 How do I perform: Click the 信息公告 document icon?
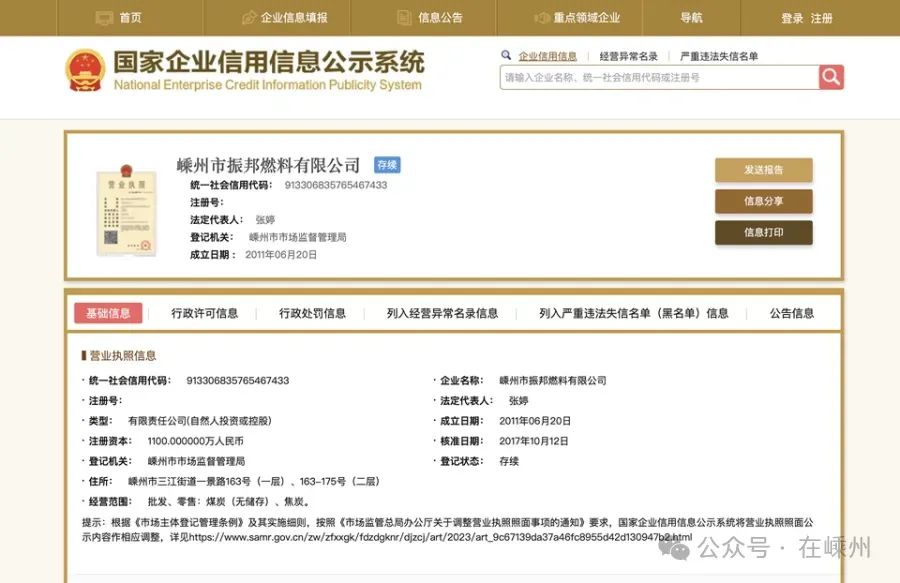pyautogui.click(x=404, y=18)
